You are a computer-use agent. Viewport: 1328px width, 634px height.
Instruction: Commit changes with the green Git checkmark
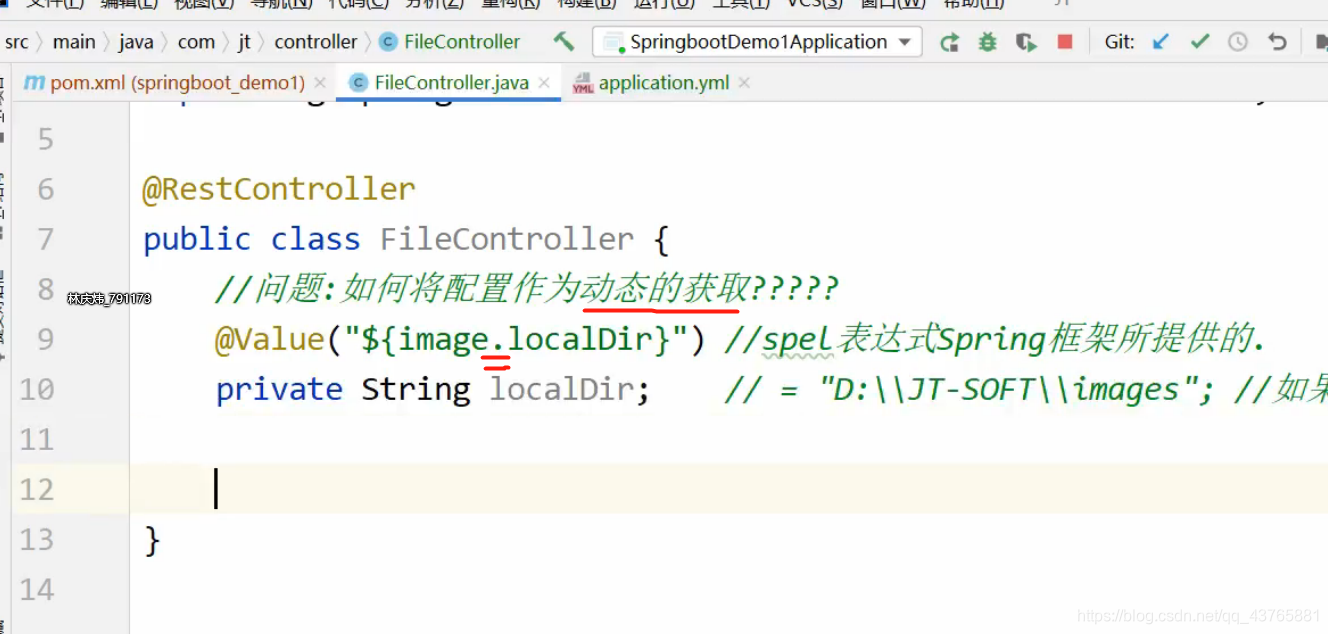point(1200,42)
